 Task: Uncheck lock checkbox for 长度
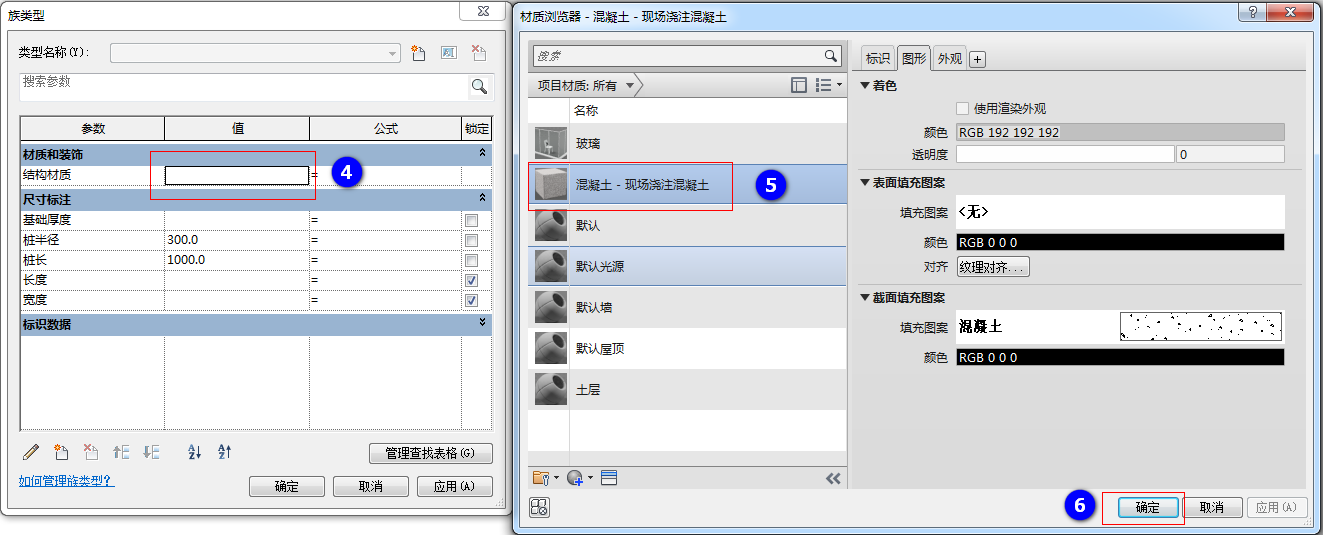click(471, 280)
